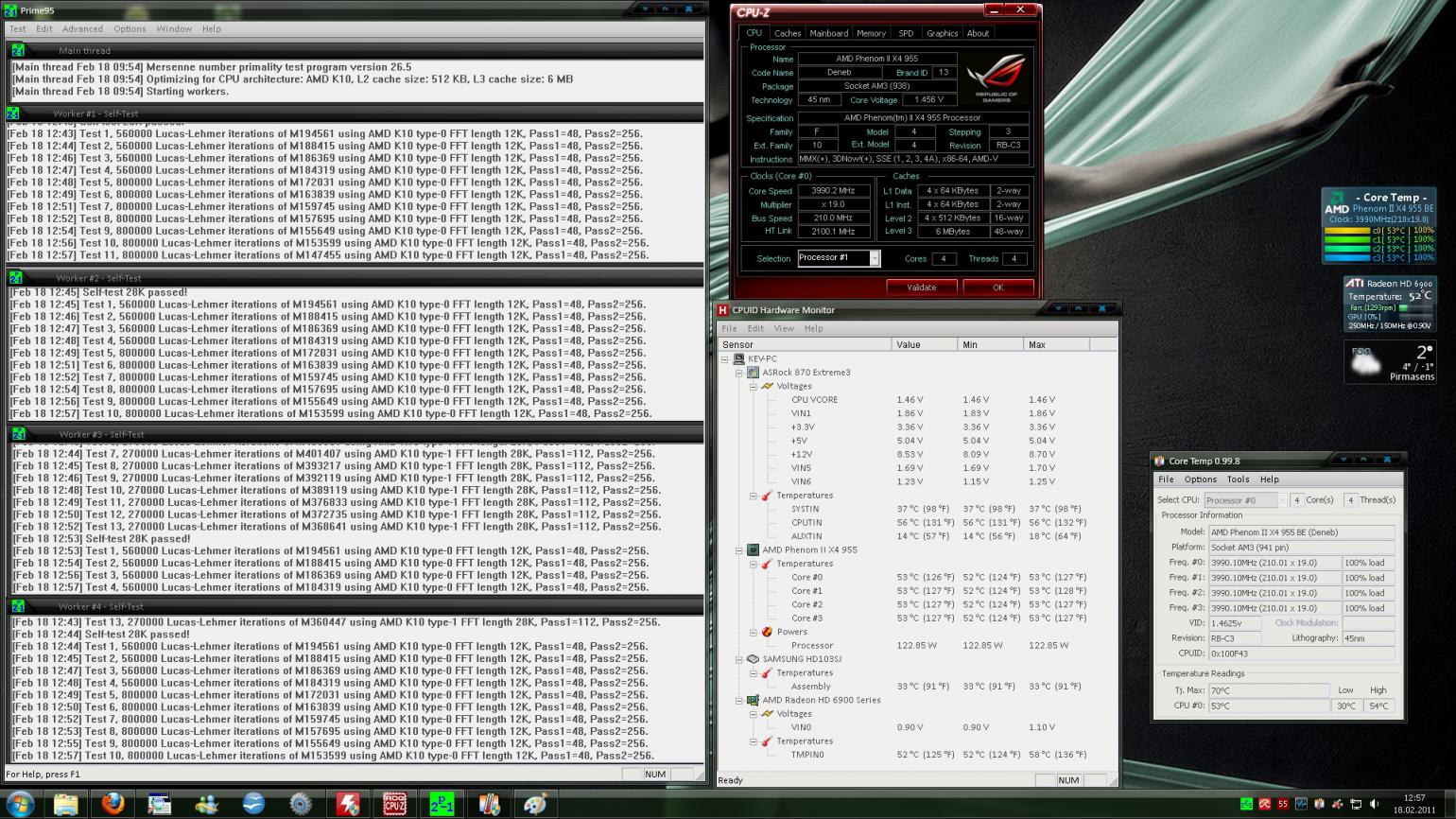This screenshot has width=1456, height=819.
Task: Click the Pirmasens weather gadget
Action: click(1390, 362)
